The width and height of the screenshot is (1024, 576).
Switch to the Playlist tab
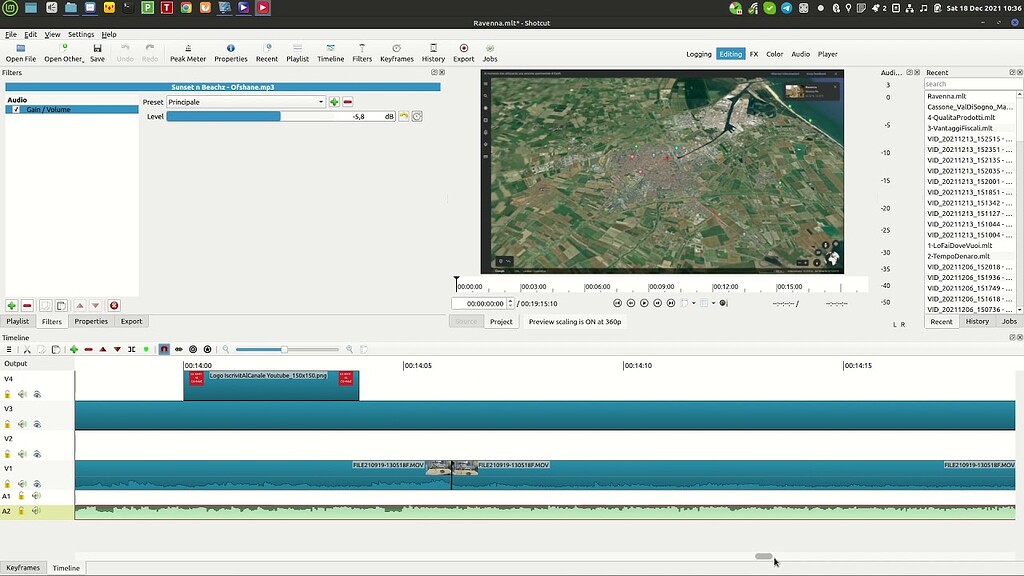tap(18, 321)
